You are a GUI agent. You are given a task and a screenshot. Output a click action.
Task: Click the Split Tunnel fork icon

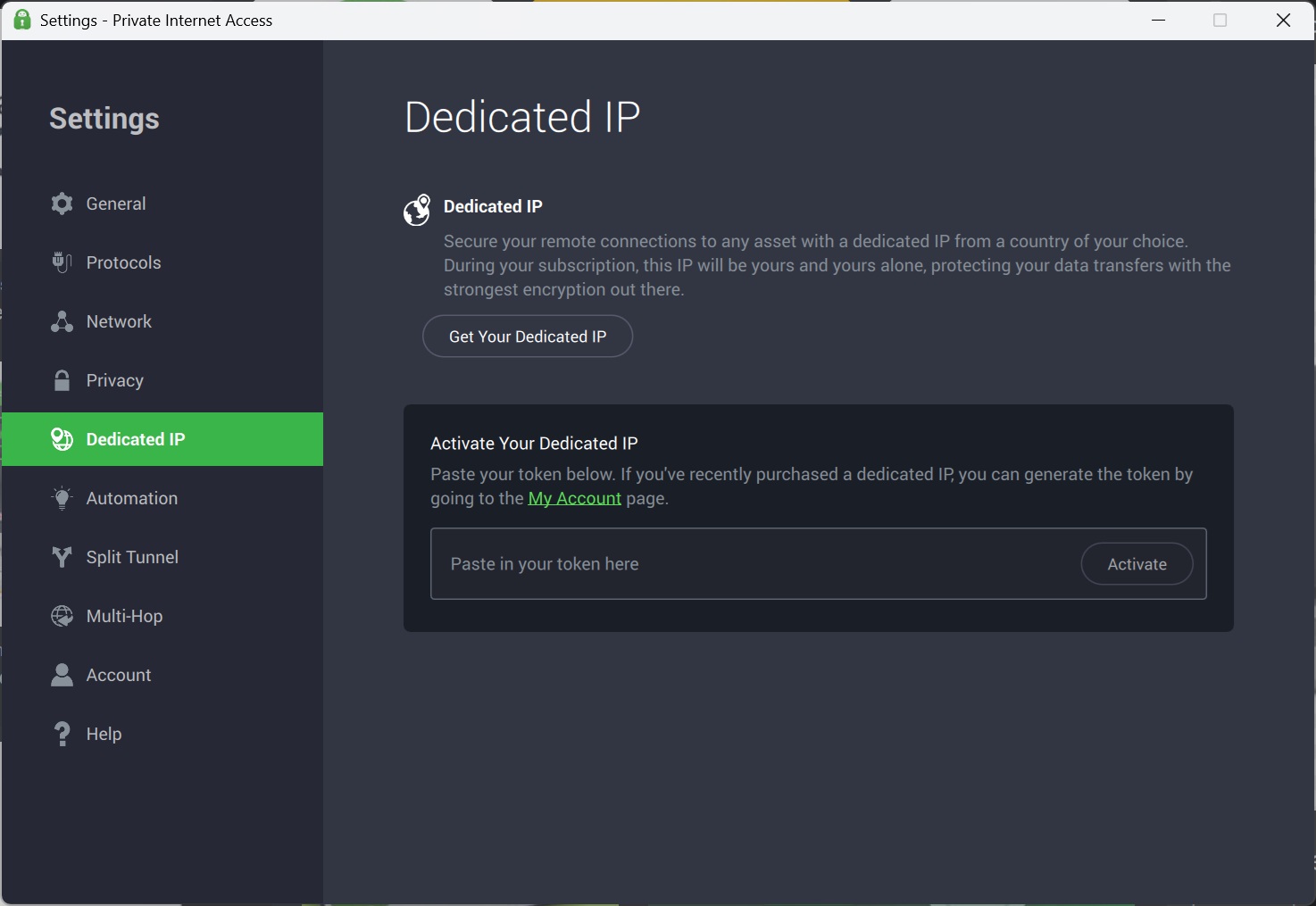(62, 557)
